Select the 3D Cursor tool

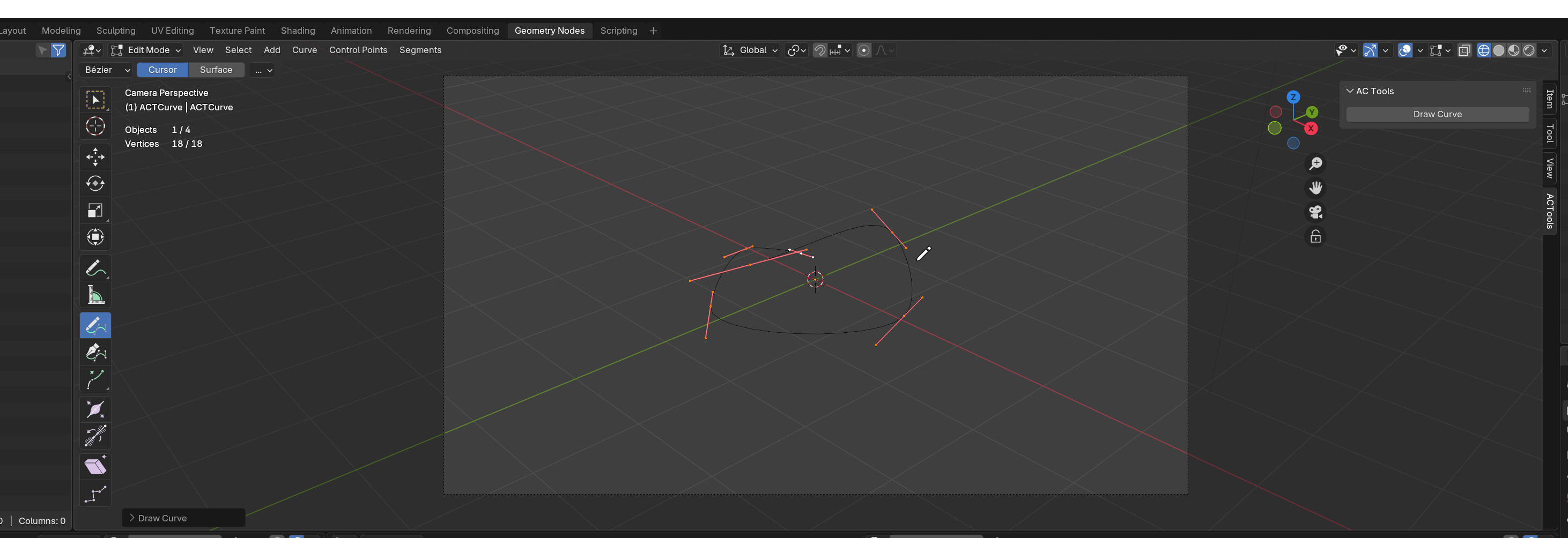(x=95, y=126)
